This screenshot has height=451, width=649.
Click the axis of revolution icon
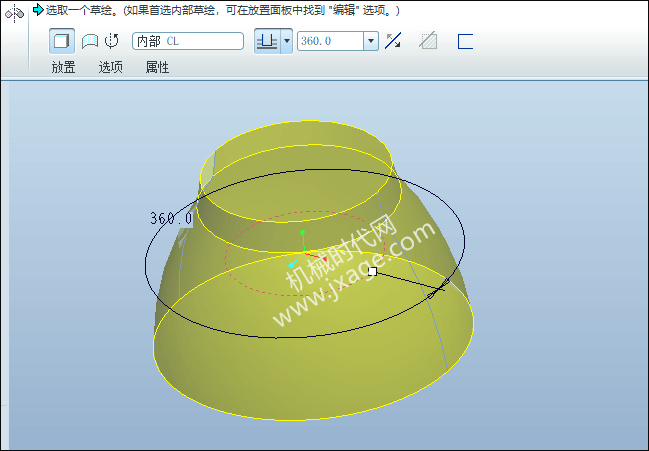click(112, 41)
